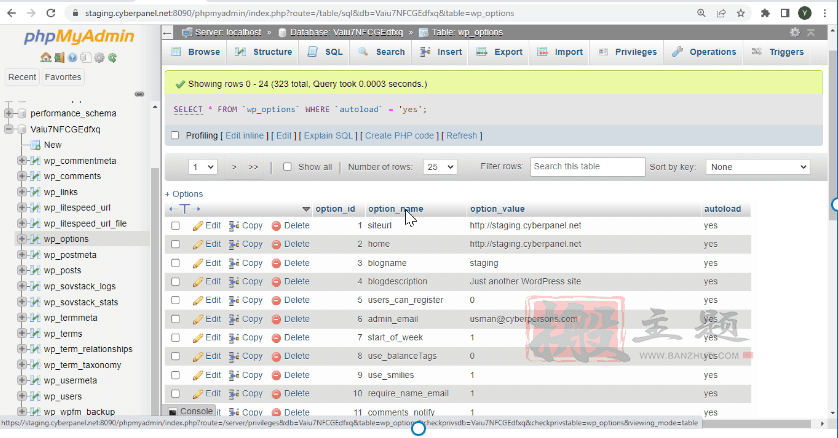Click the browser zoom magnifier icon
838x438 pixels.
tap(701, 13)
